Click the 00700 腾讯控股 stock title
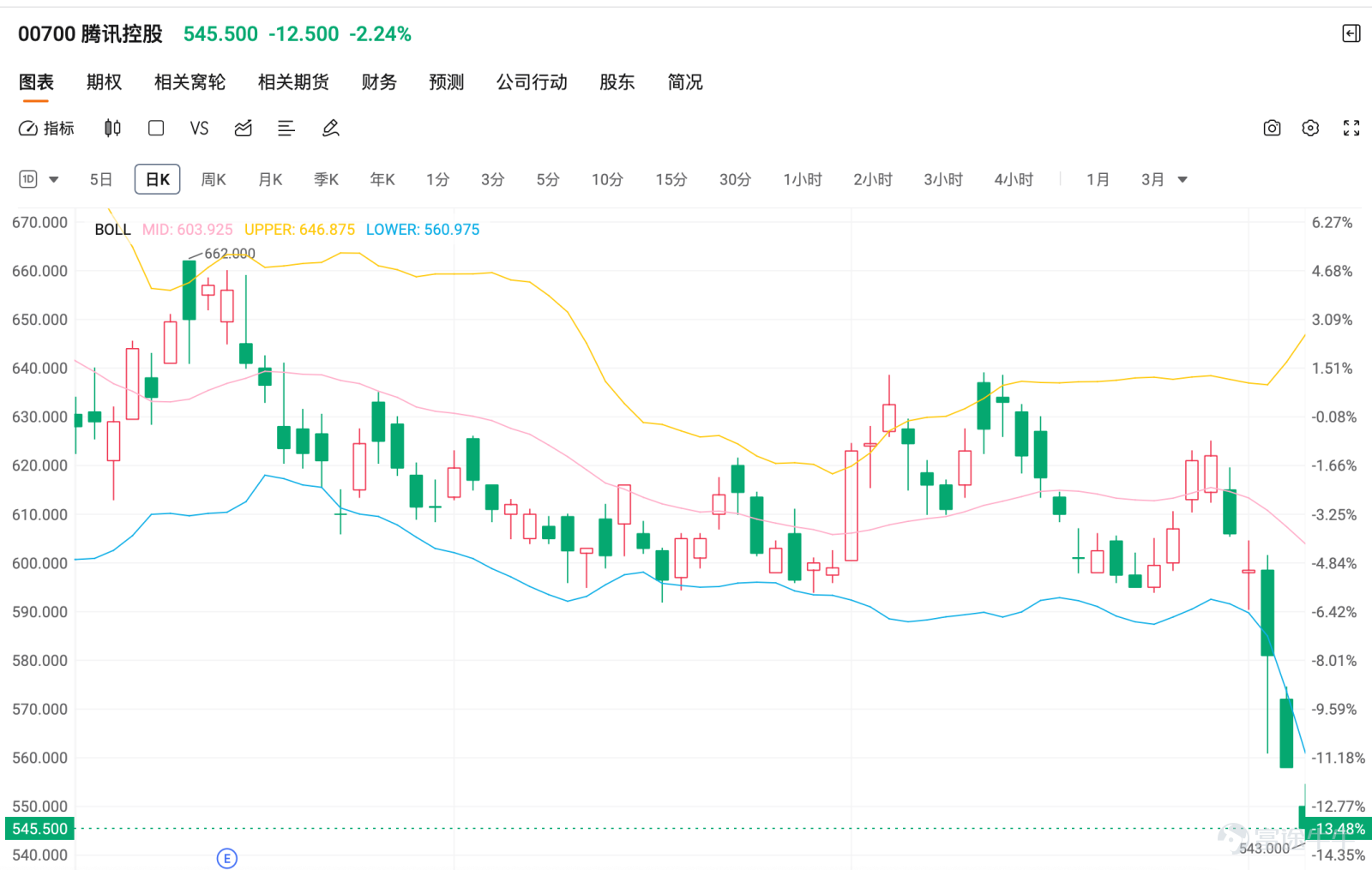 [x=90, y=34]
